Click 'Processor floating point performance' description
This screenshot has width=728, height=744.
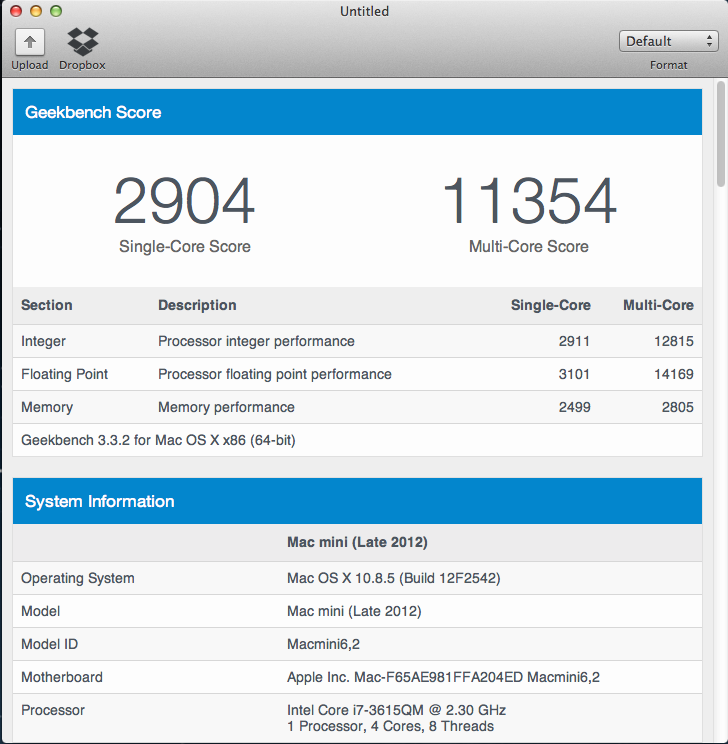(x=275, y=374)
